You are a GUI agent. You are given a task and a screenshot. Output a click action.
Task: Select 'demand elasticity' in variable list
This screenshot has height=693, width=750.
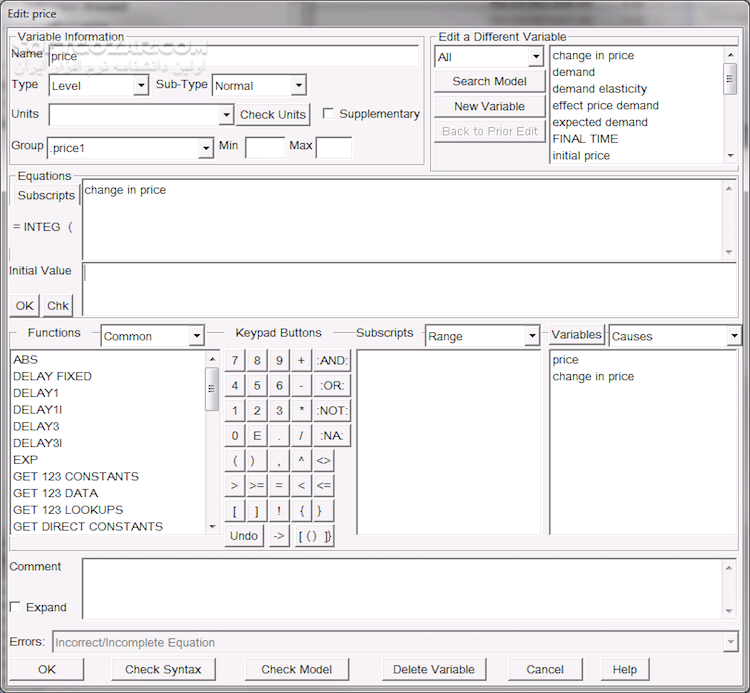click(599, 89)
